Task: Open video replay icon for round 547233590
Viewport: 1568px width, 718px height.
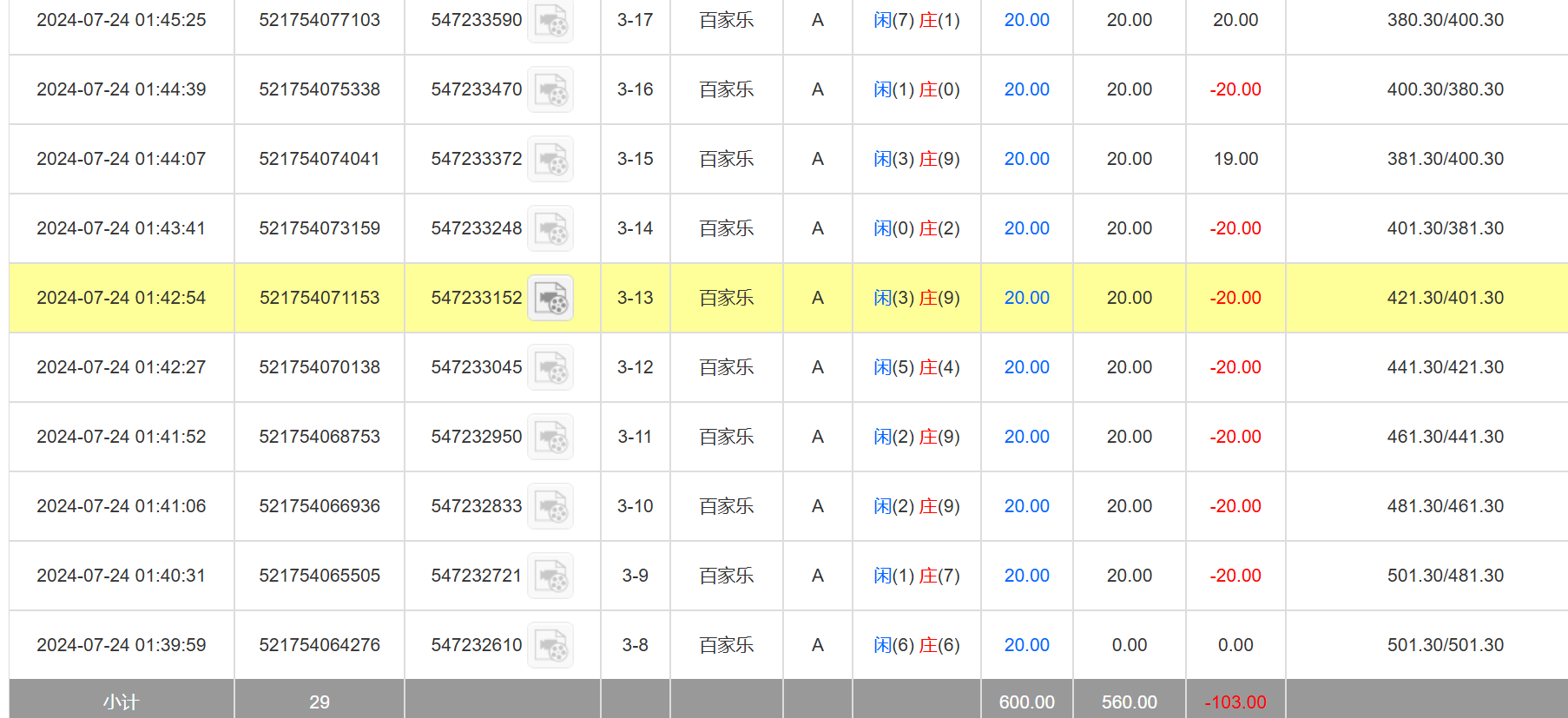Action: (x=550, y=21)
